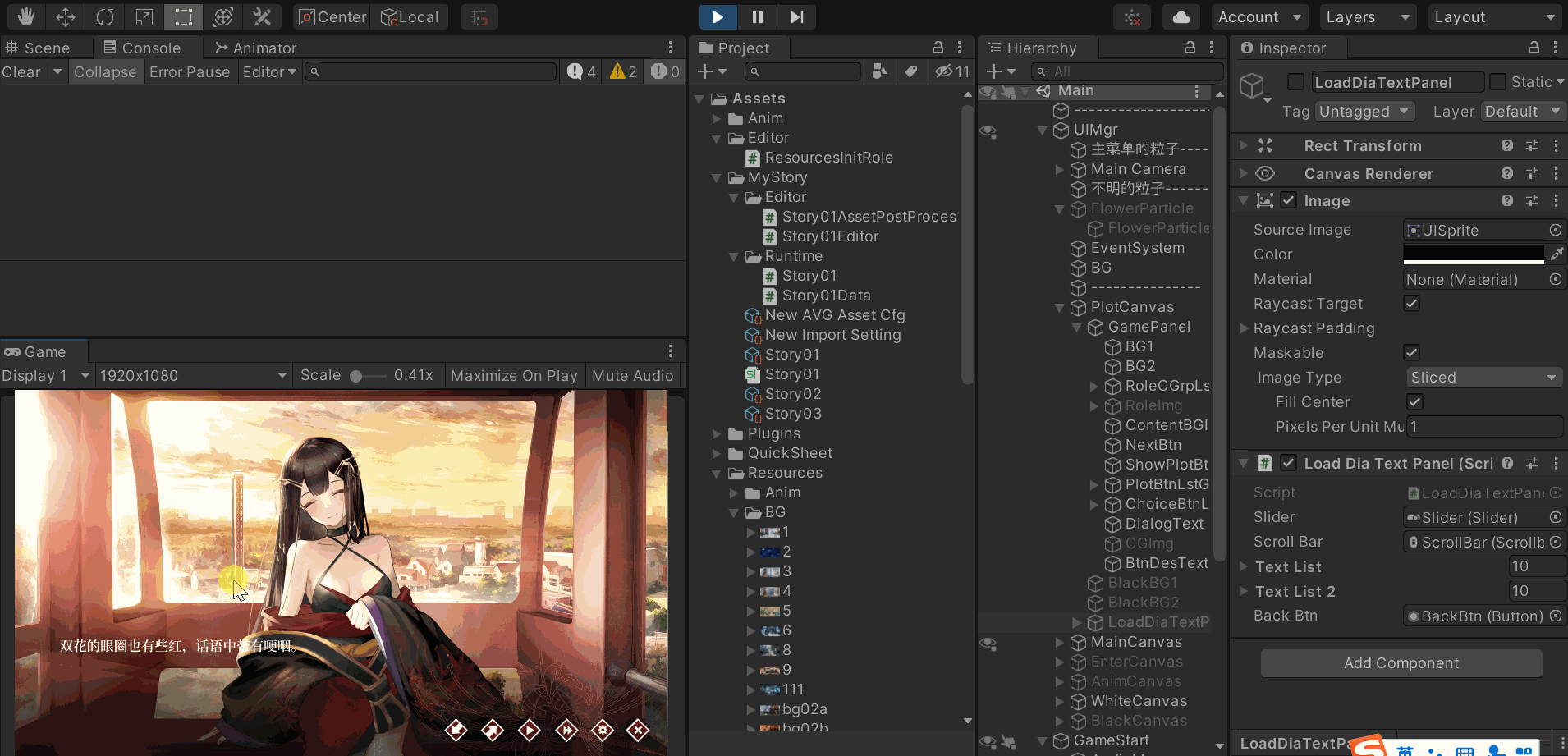Viewport: 1568px width, 756px height.
Task: Collapse the MyStory folder
Action: (x=716, y=178)
